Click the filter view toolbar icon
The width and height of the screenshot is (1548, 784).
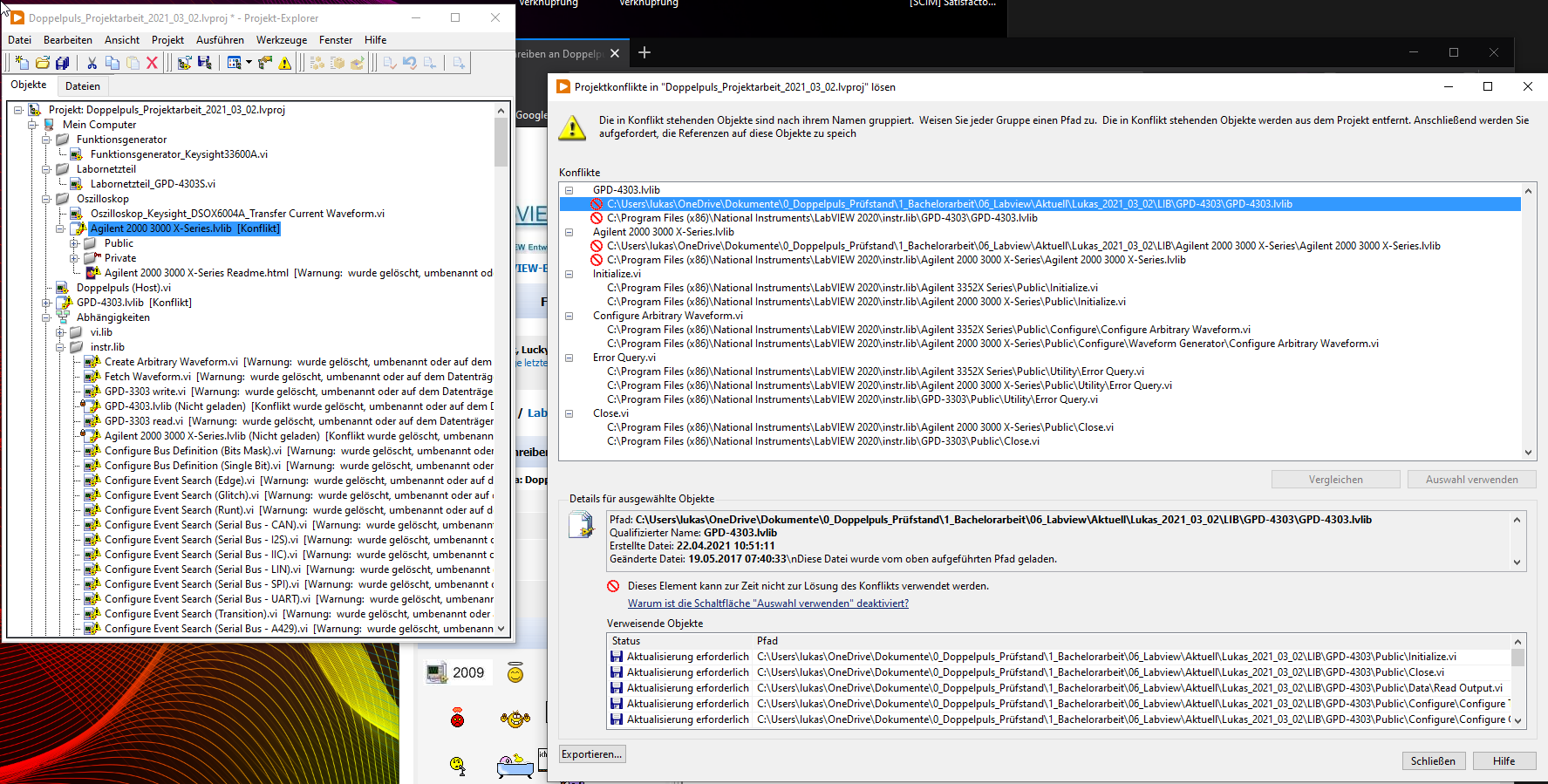click(234, 63)
